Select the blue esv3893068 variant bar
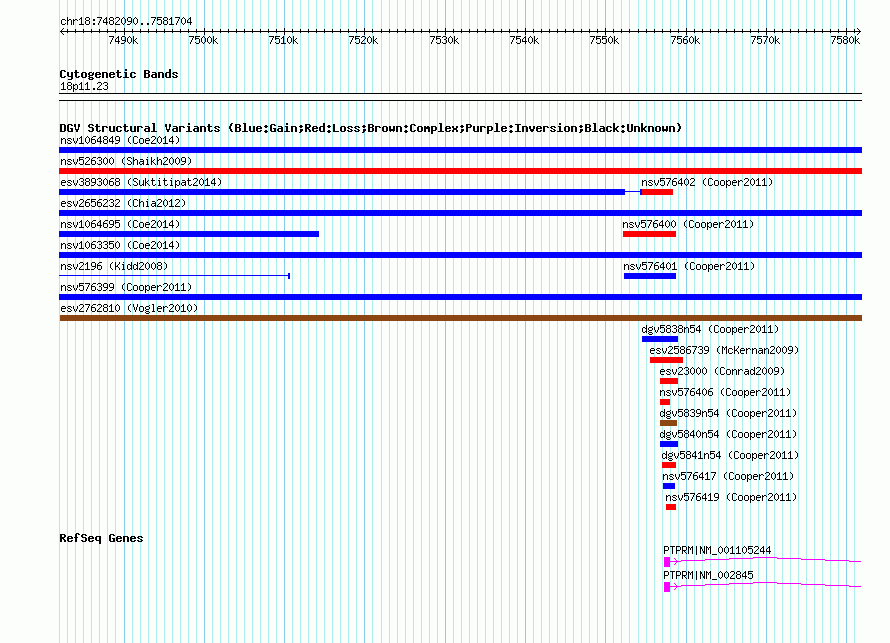The width and height of the screenshot is (890, 643). pyautogui.click(x=342, y=192)
